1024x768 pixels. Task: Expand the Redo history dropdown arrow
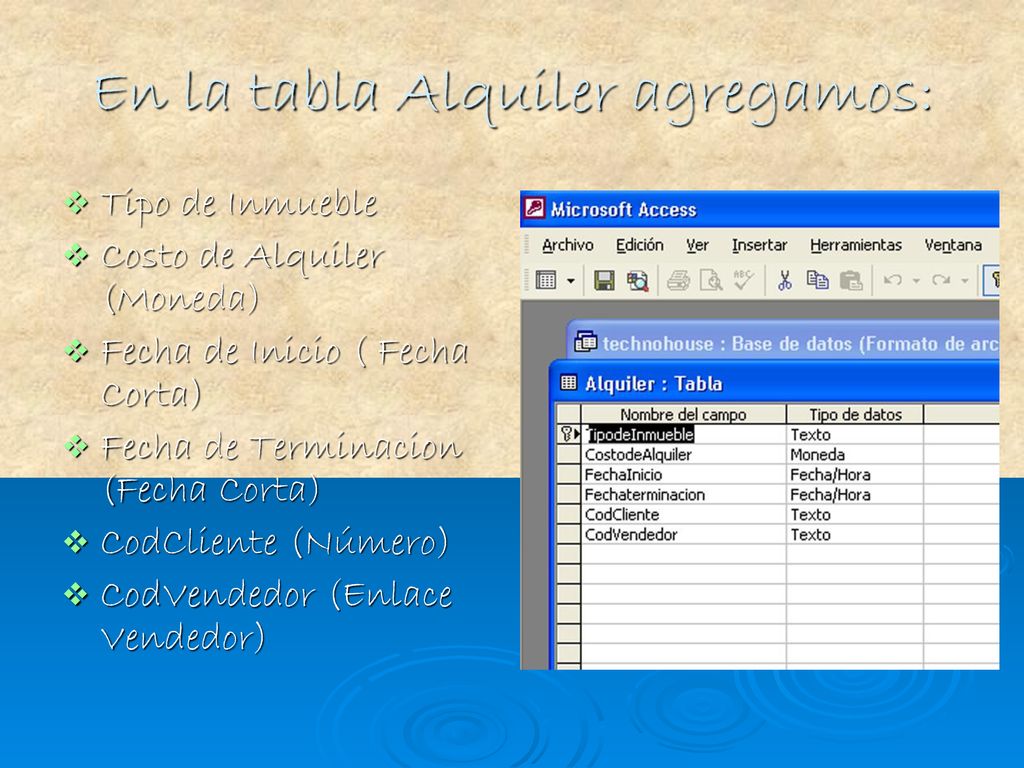point(965,281)
